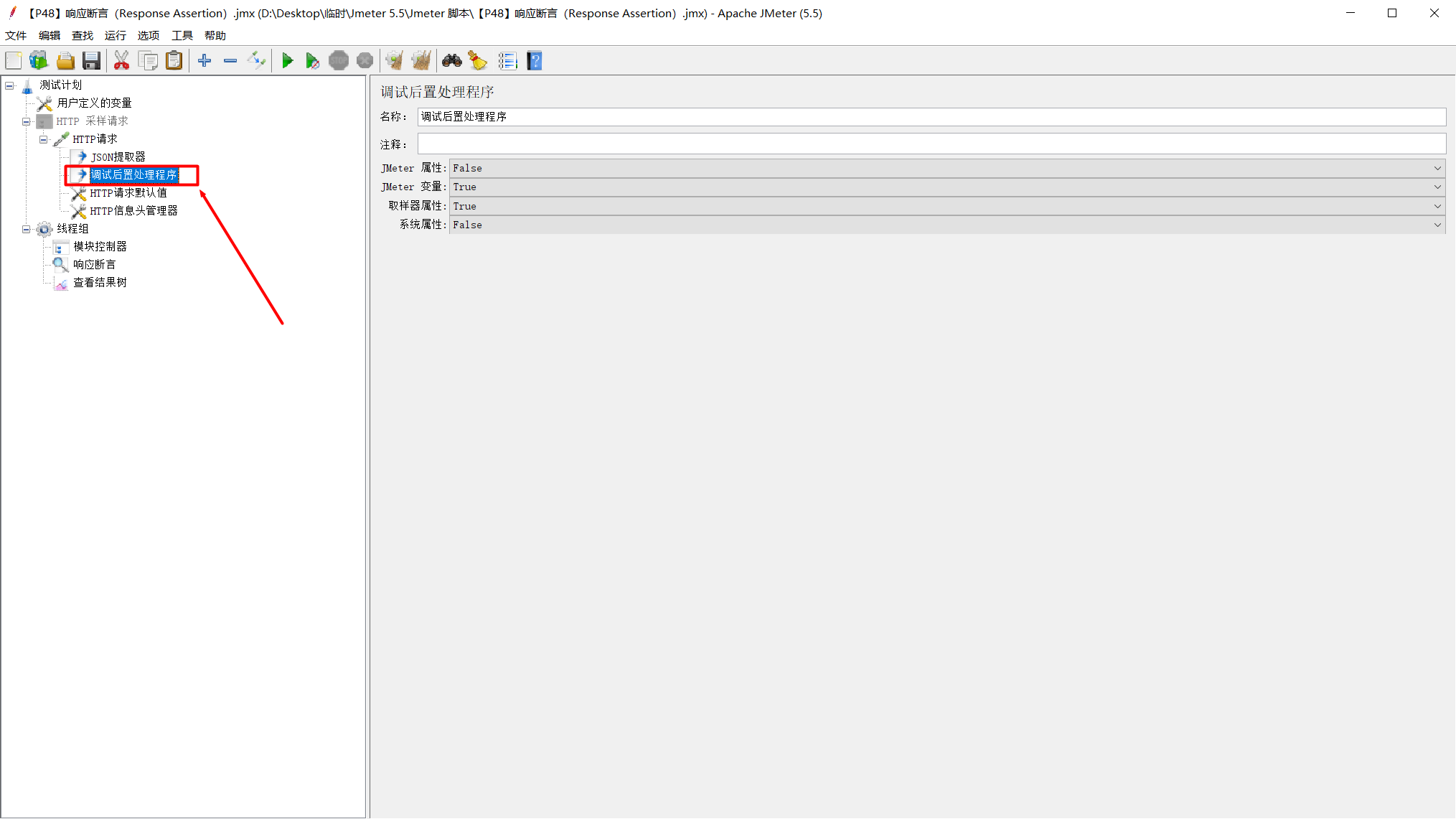The width and height of the screenshot is (1456, 819).
Task: Collapse the 线程组 tree node
Action: 27,230
